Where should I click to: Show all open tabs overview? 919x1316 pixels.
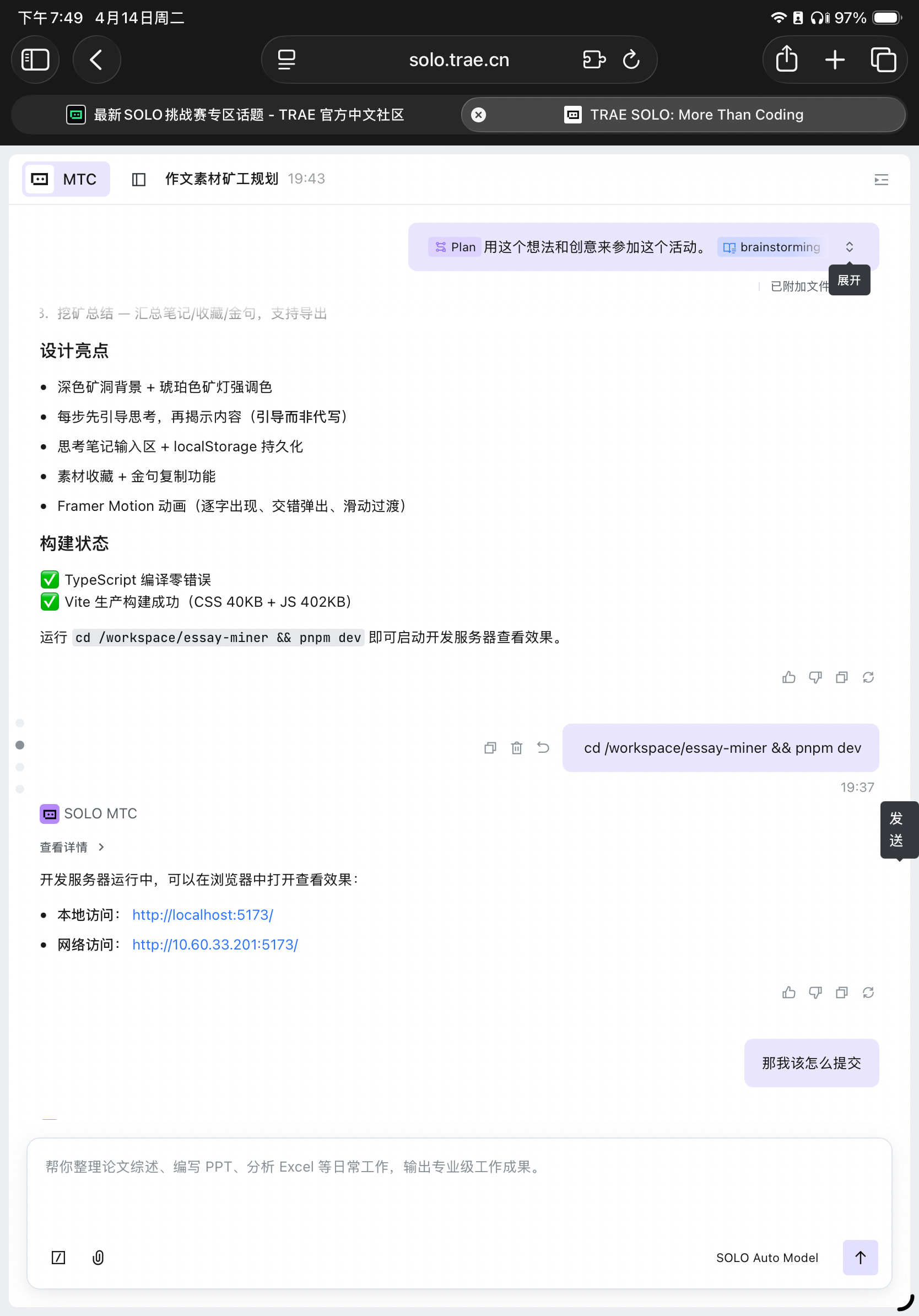click(x=883, y=60)
